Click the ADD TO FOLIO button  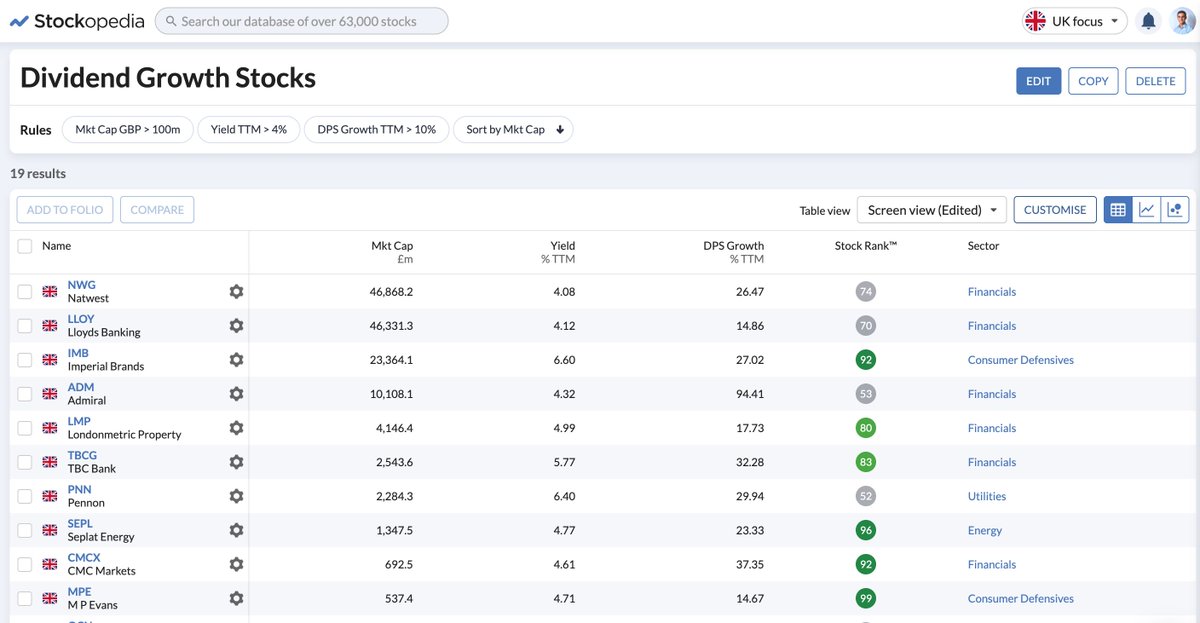coord(65,210)
